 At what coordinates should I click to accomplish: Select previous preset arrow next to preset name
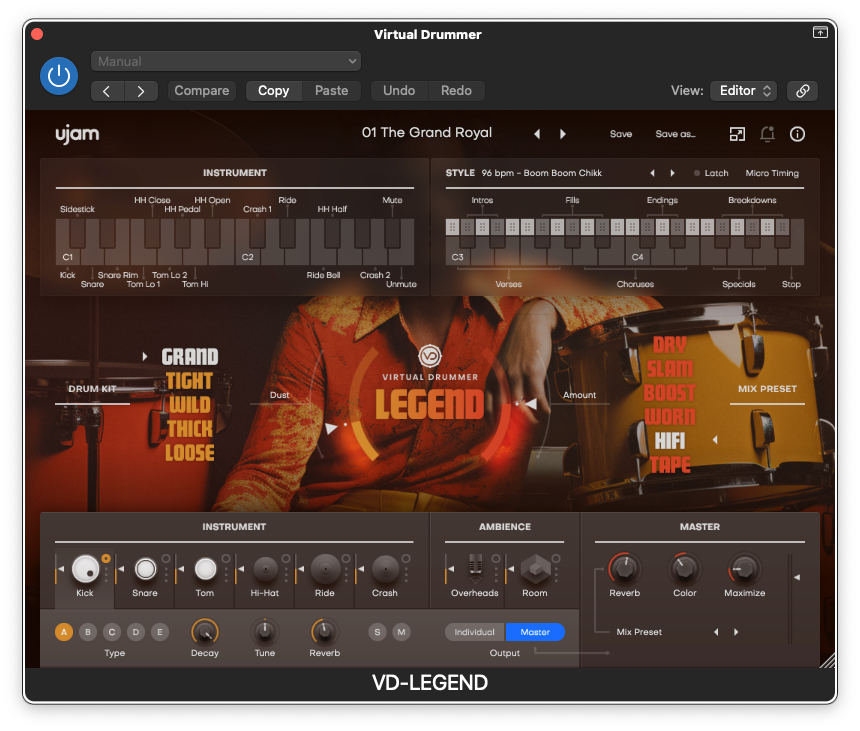[x=537, y=134]
